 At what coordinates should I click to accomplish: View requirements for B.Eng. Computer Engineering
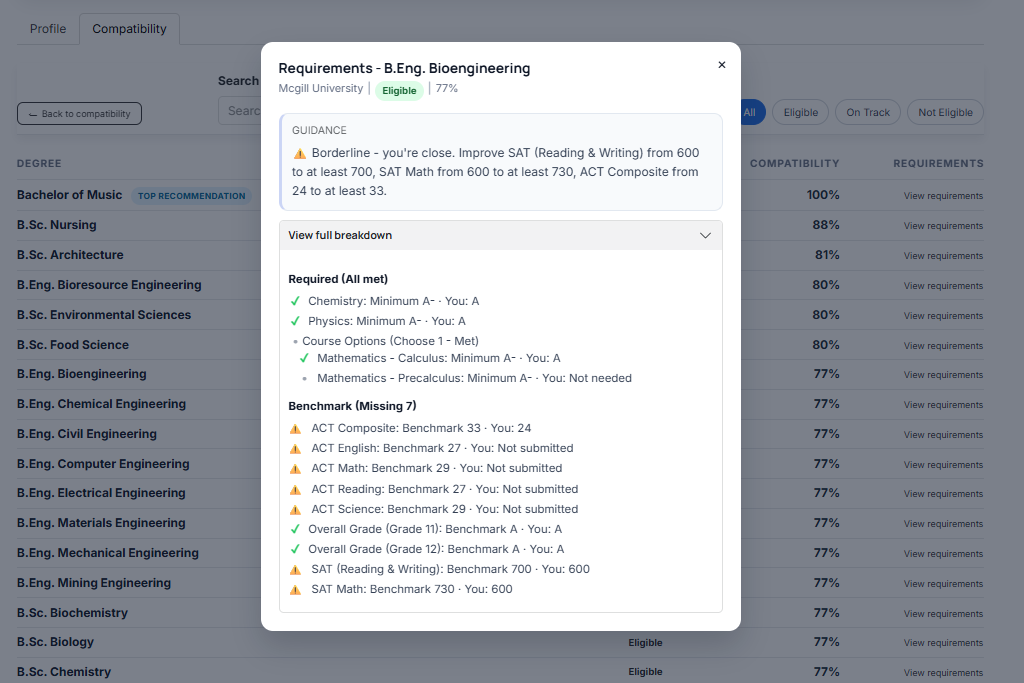click(943, 465)
